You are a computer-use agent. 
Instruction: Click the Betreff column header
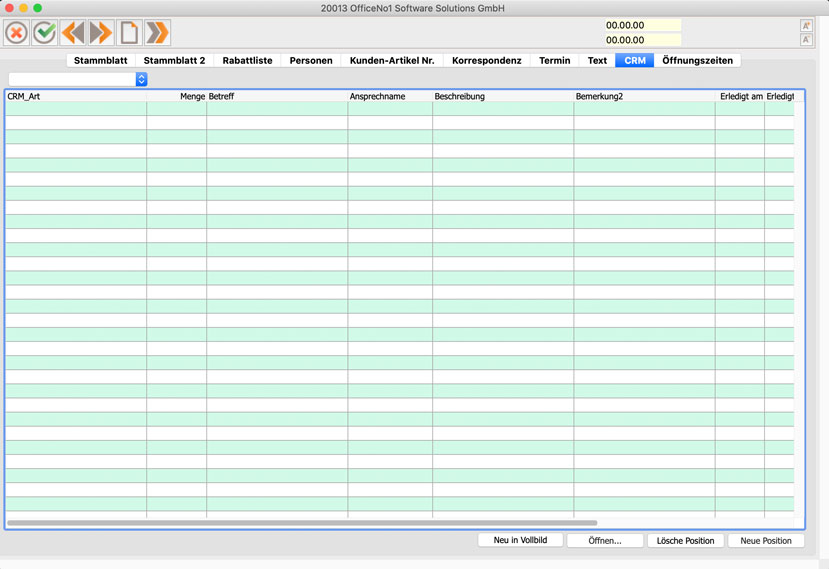coord(277,96)
